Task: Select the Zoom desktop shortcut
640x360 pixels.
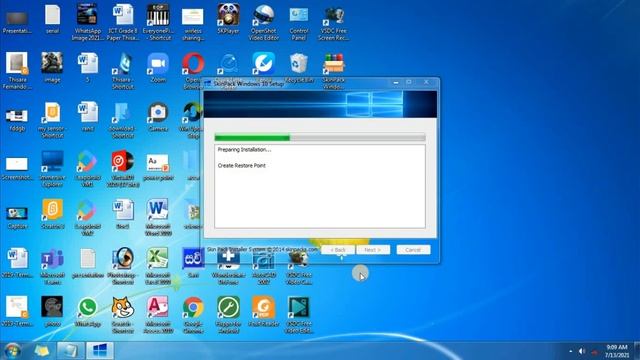Action: click(x=158, y=68)
